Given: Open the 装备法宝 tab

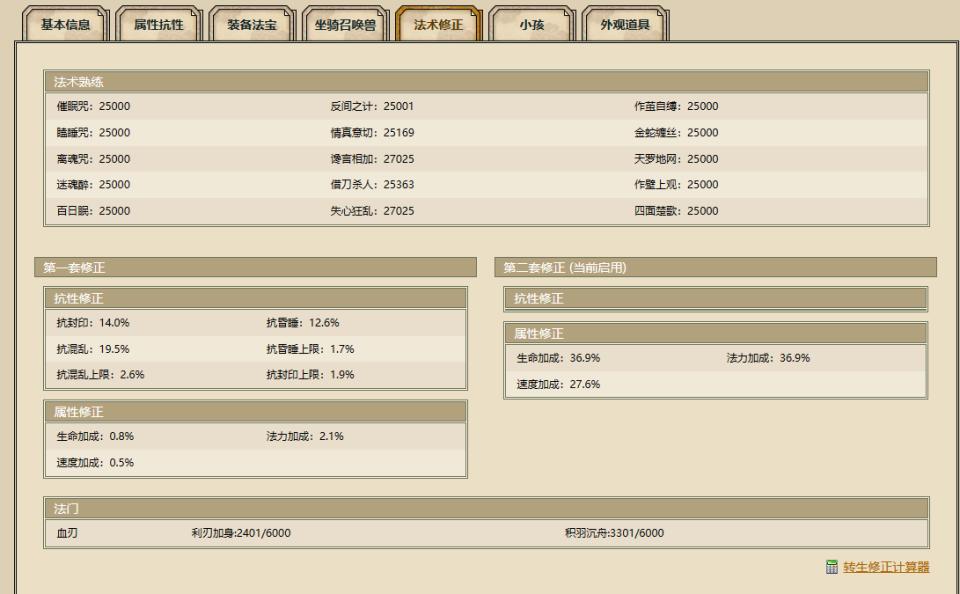Looking at the screenshot, I should (250, 25).
